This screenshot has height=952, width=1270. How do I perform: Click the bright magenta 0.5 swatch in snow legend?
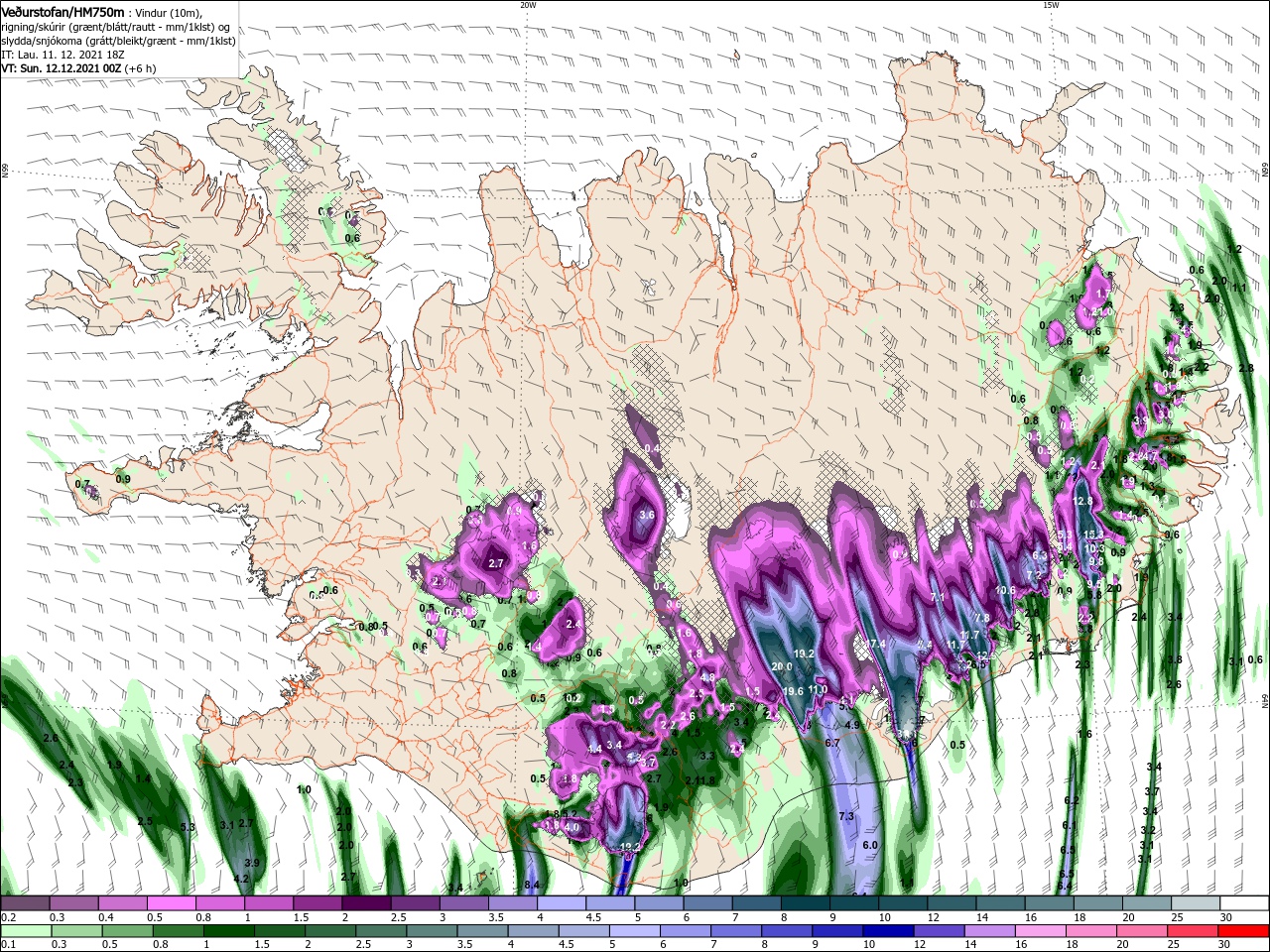click(172, 903)
